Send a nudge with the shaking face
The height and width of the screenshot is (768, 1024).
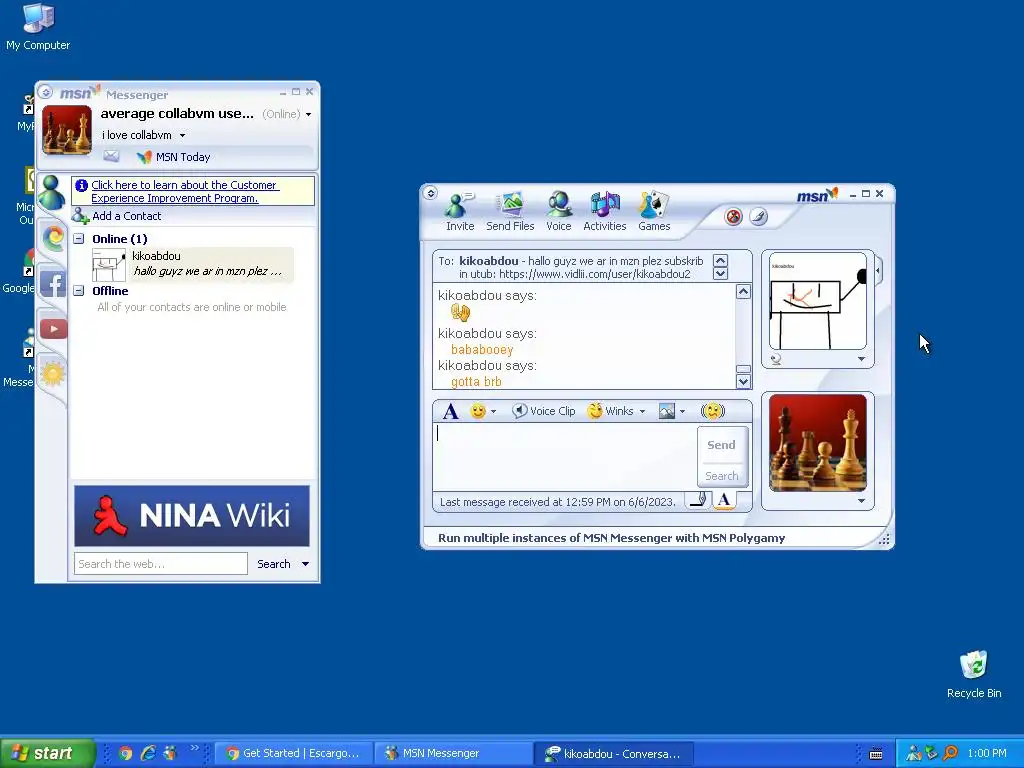tap(712, 411)
